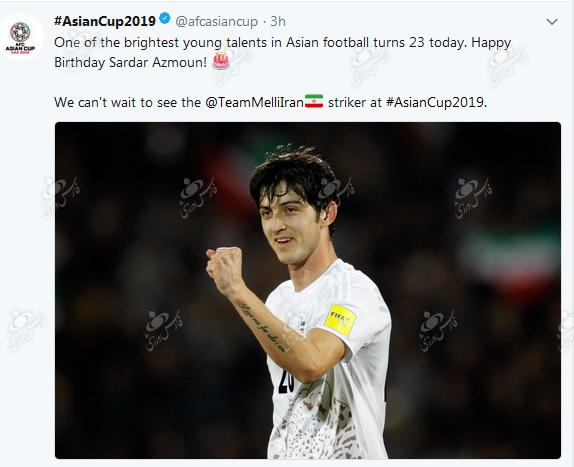Viewport: 574px width, 467px height.
Task: Open the @TeamMelliIran mention
Action: [x=254, y=102]
